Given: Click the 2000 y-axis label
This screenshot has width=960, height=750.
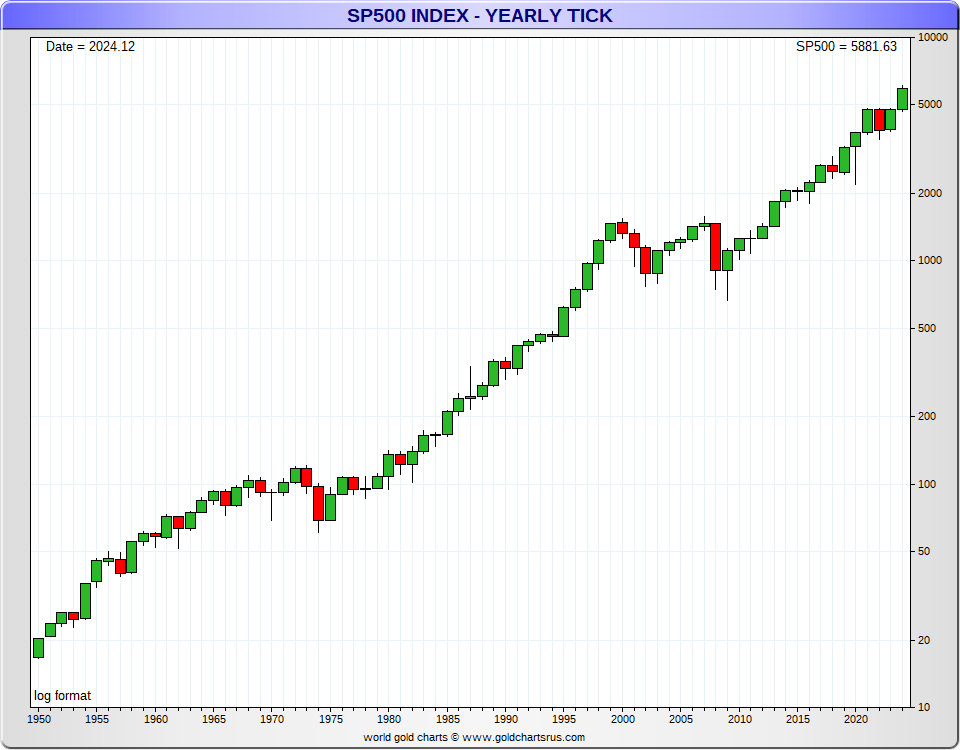Looking at the screenshot, I should [930, 193].
